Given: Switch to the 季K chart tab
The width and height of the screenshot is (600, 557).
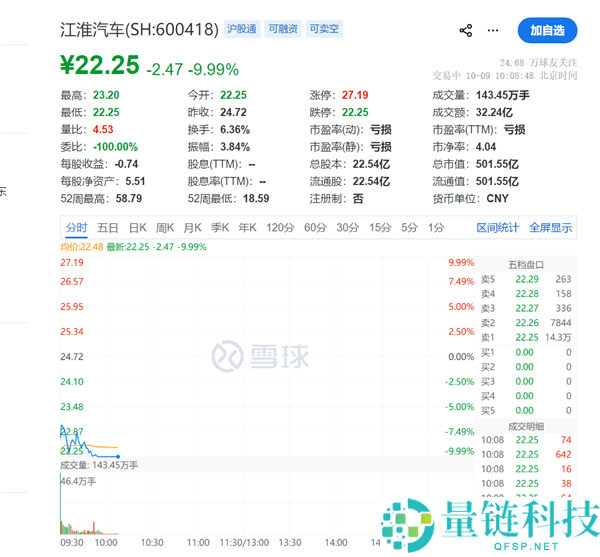Looking at the screenshot, I should pyautogui.click(x=220, y=228).
